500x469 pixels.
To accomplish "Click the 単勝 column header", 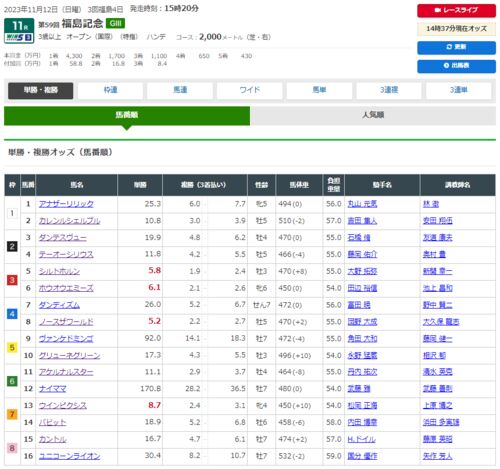I will pyautogui.click(x=140, y=185).
